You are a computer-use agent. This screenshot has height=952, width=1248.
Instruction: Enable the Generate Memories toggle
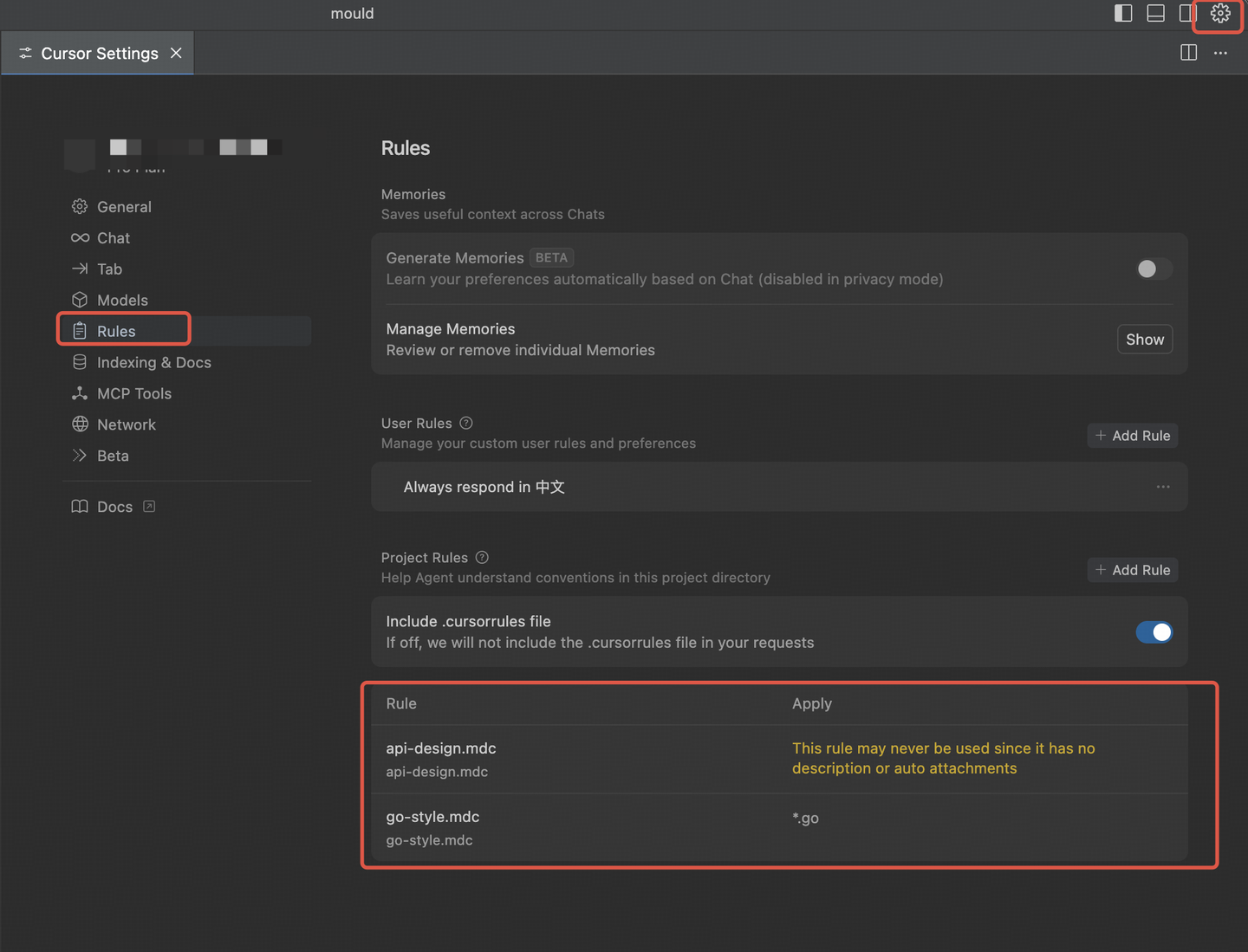1154,269
